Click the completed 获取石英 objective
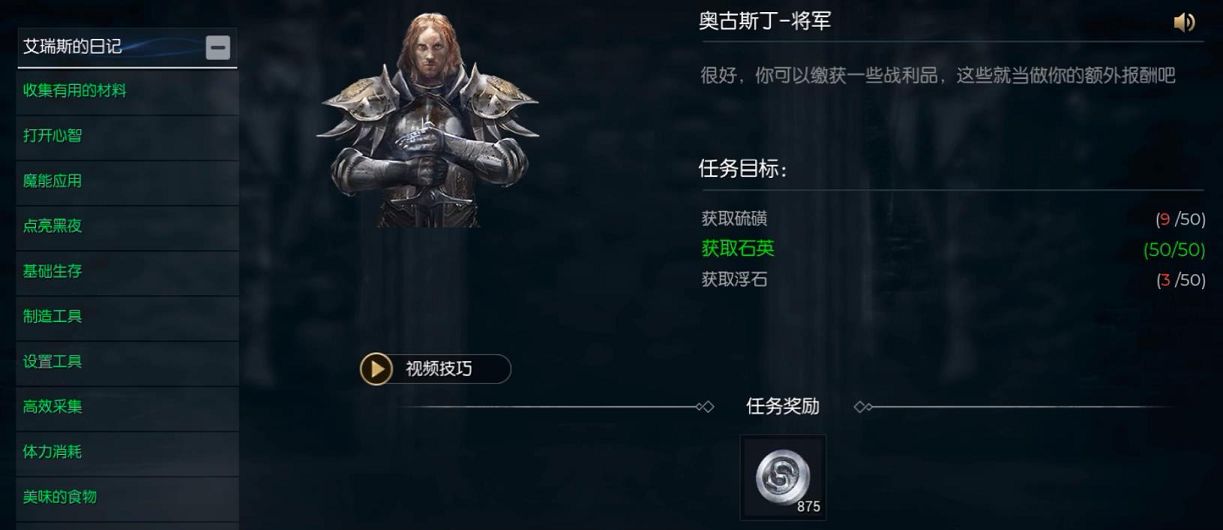Image resolution: width=1223 pixels, height=530 pixels. point(738,249)
